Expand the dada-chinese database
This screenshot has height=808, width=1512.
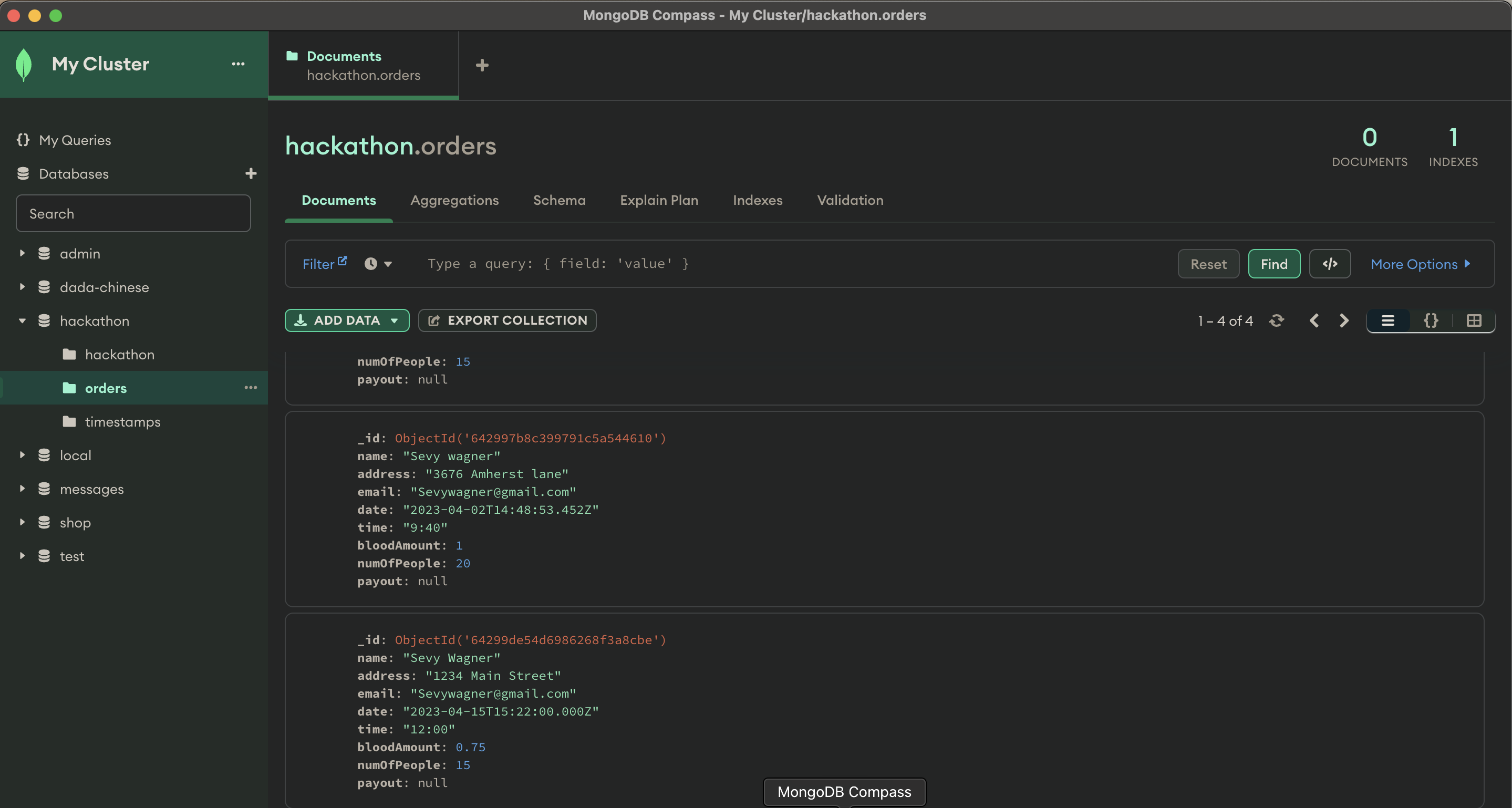coord(22,287)
